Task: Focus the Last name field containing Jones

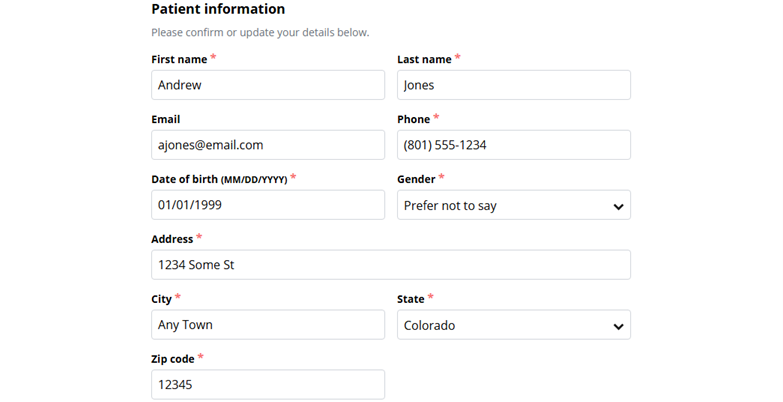Action: coord(513,85)
